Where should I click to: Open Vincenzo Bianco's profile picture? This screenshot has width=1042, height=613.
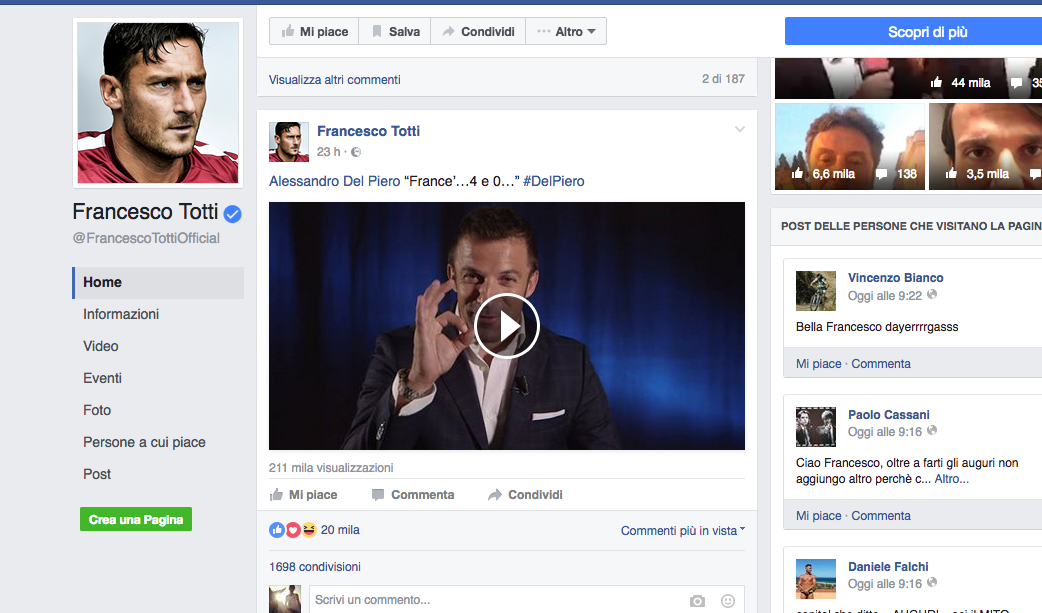815,291
